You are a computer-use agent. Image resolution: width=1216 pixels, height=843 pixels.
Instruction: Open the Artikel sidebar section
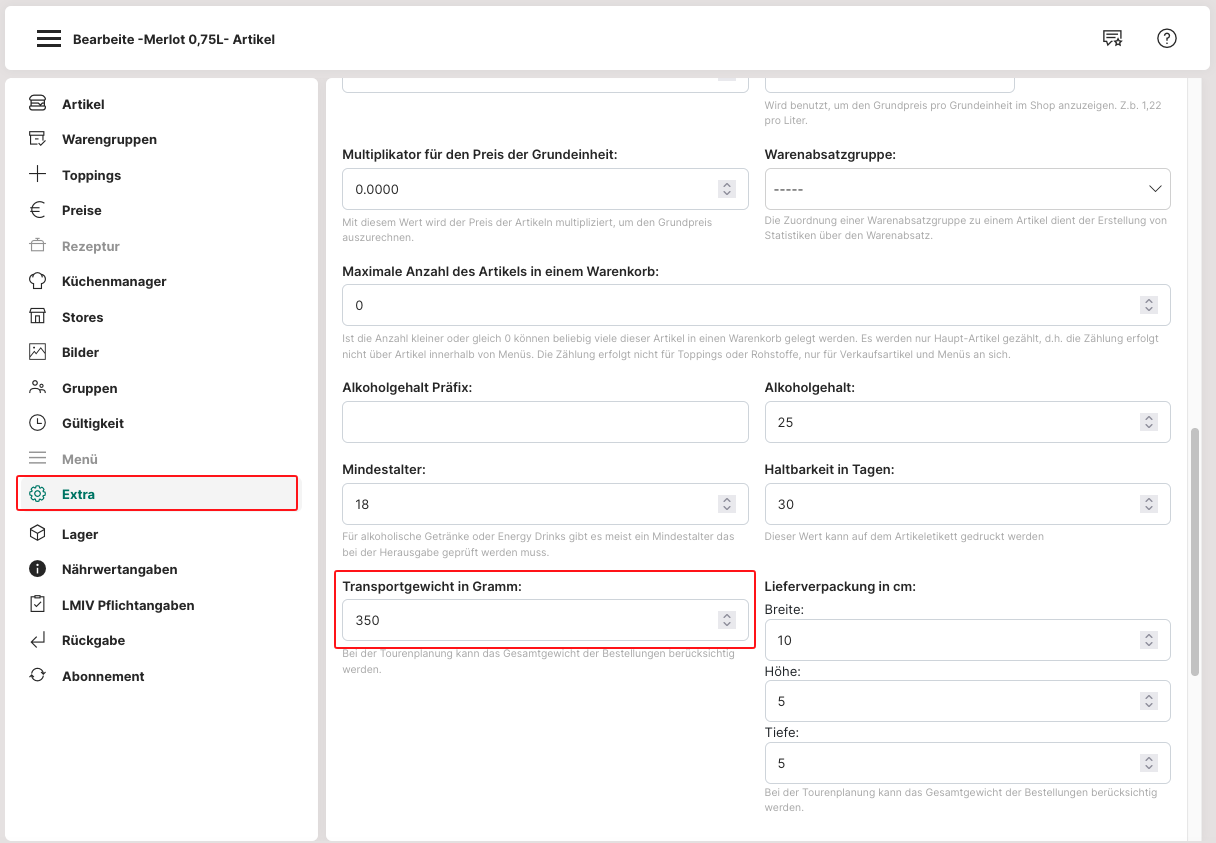(x=83, y=104)
